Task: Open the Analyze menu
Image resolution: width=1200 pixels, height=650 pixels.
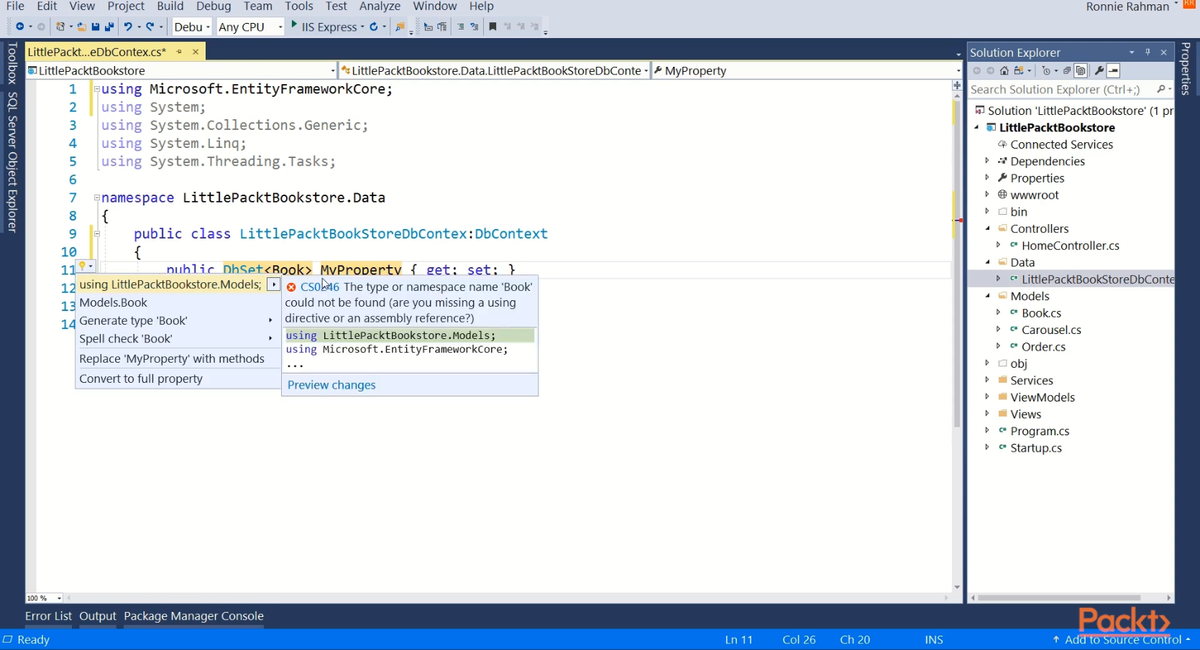Action: coord(380,6)
